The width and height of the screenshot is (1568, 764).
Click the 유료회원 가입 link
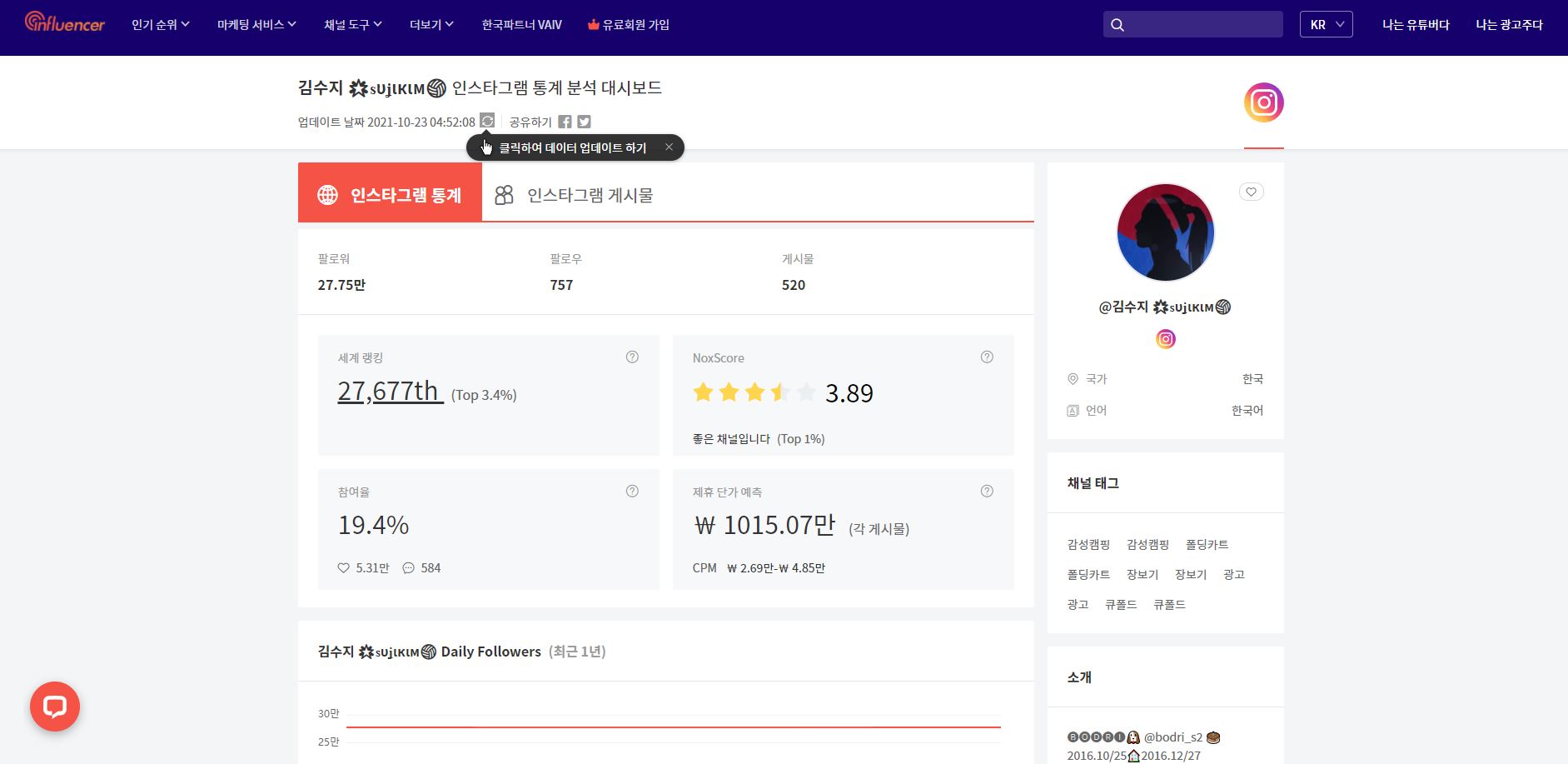click(629, 25)
